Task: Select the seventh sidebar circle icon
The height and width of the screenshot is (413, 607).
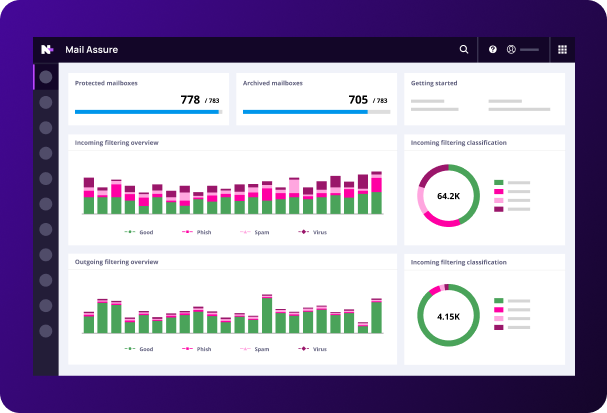Action: [x=46, y=230]
